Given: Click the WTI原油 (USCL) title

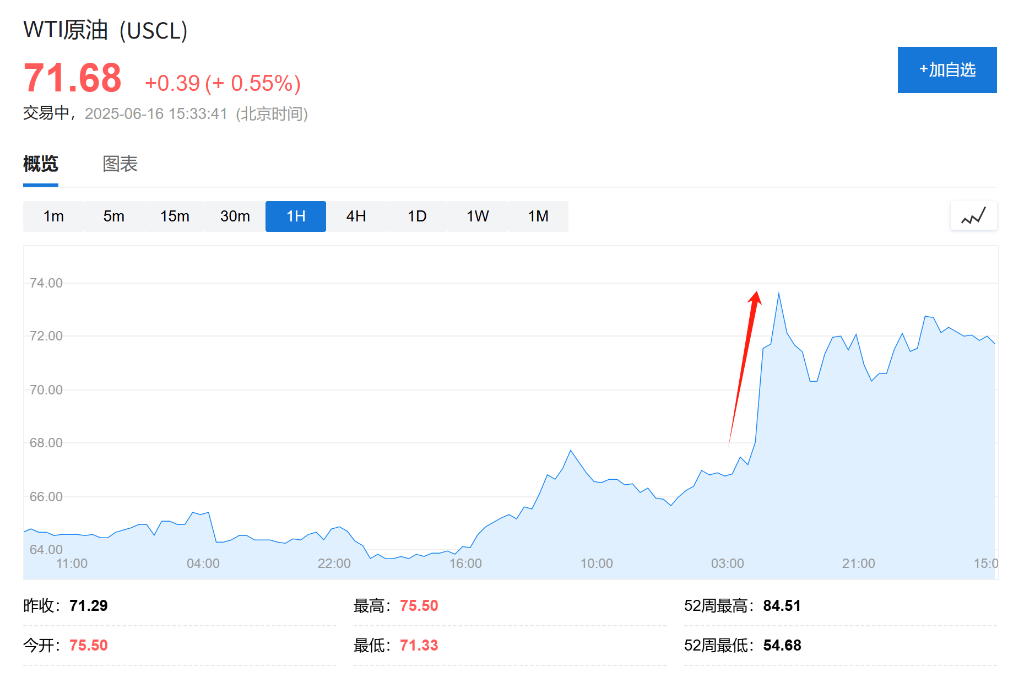Looking at the screenshot, I should pos(105,31).
